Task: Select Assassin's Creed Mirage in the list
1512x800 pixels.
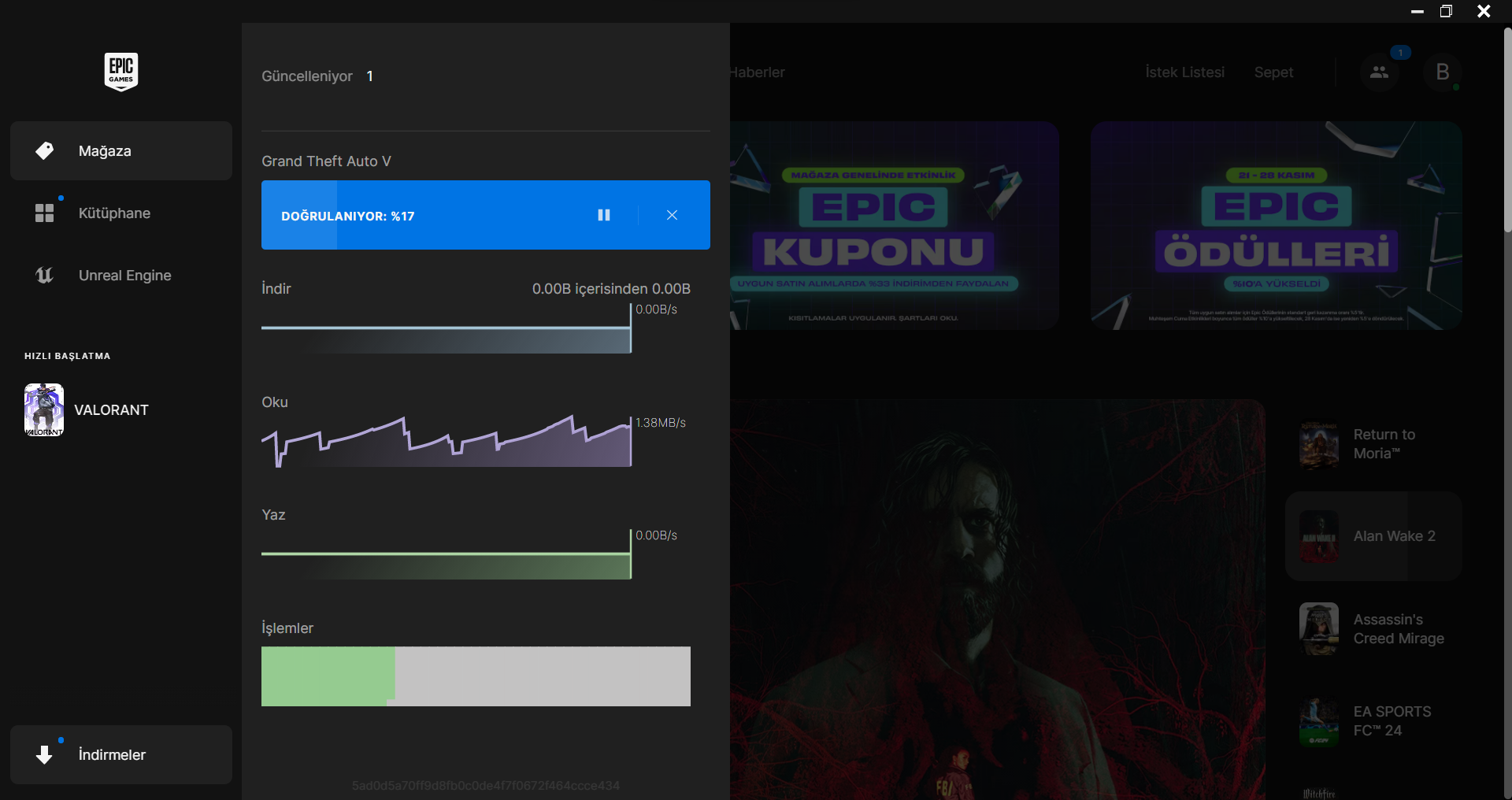Action: click(1373, 628)
